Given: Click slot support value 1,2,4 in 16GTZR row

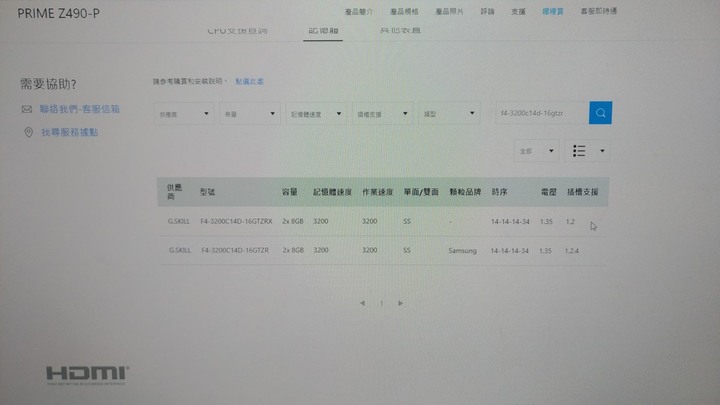Looking at the screenshot, I should [x=572, y=251].
